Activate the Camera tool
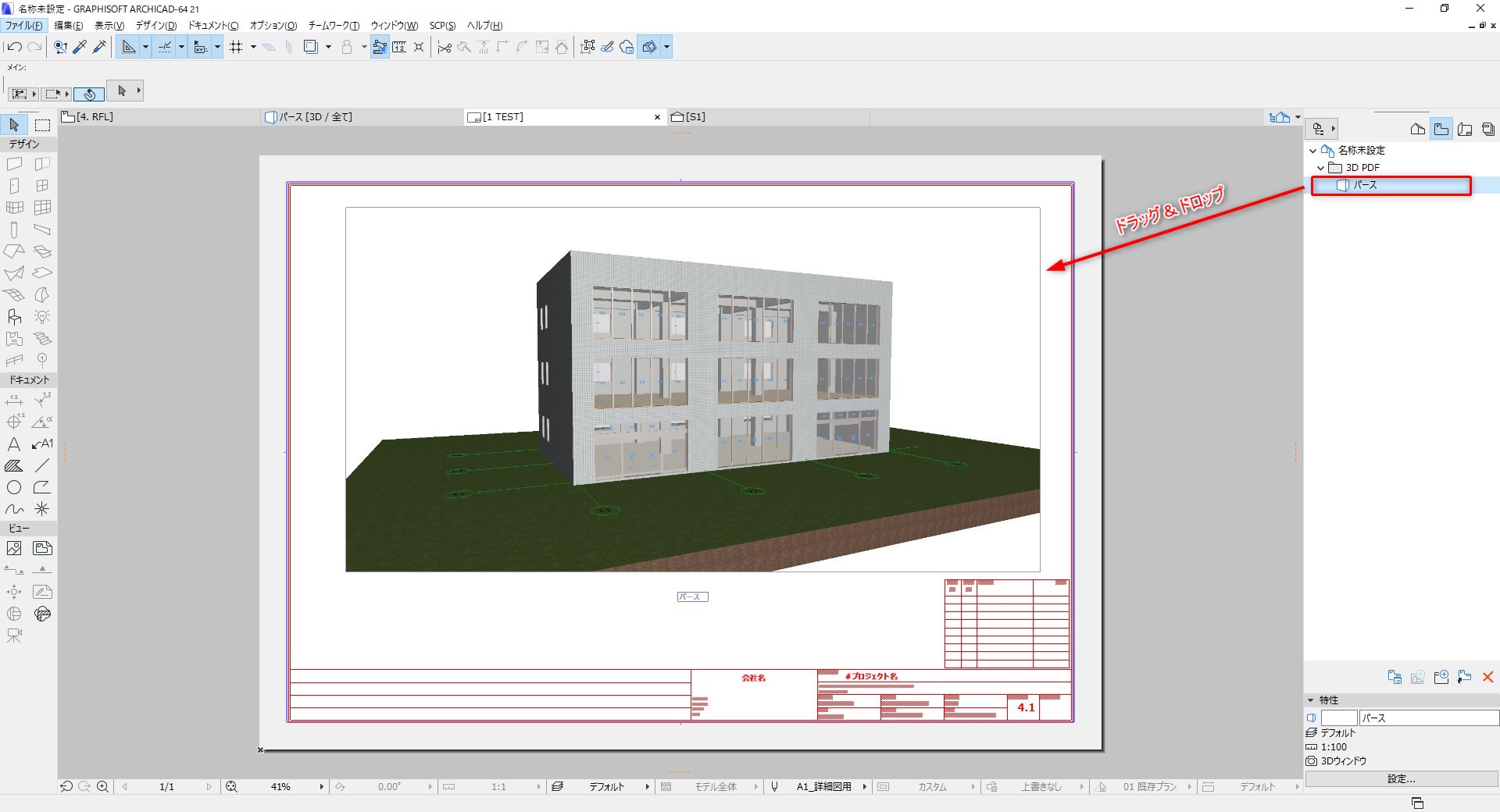Viewport: 1500px width, 812px height. (14, 636)
